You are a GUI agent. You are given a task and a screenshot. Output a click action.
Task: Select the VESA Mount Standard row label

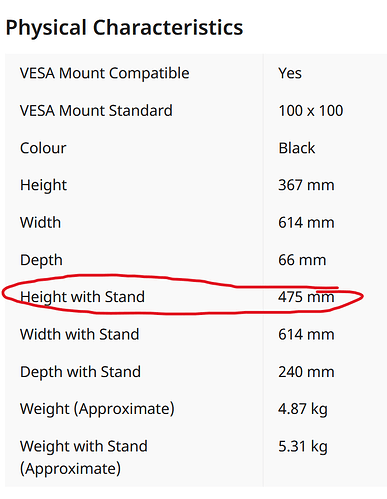point(96,111)
